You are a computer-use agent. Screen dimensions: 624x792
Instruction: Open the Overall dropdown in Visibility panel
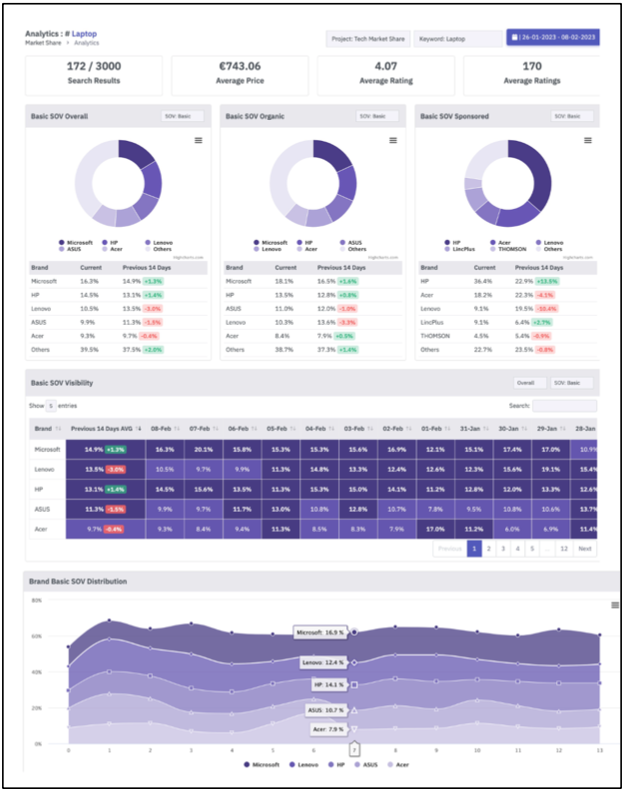[530, 383]
